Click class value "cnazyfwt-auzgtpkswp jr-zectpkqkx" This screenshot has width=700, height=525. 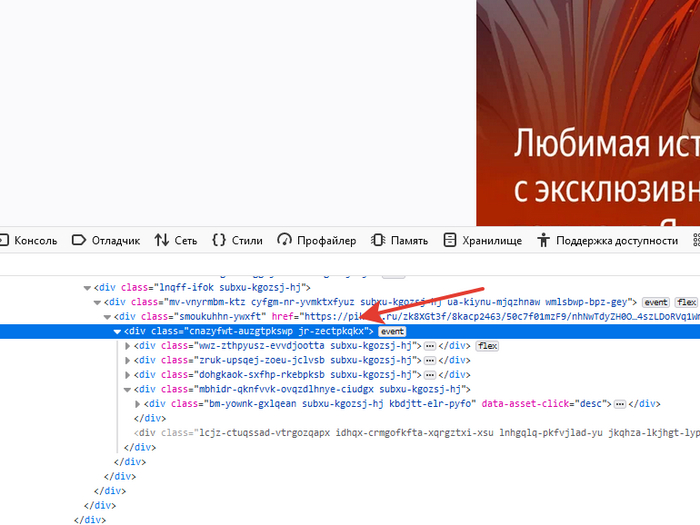[277, 331]
